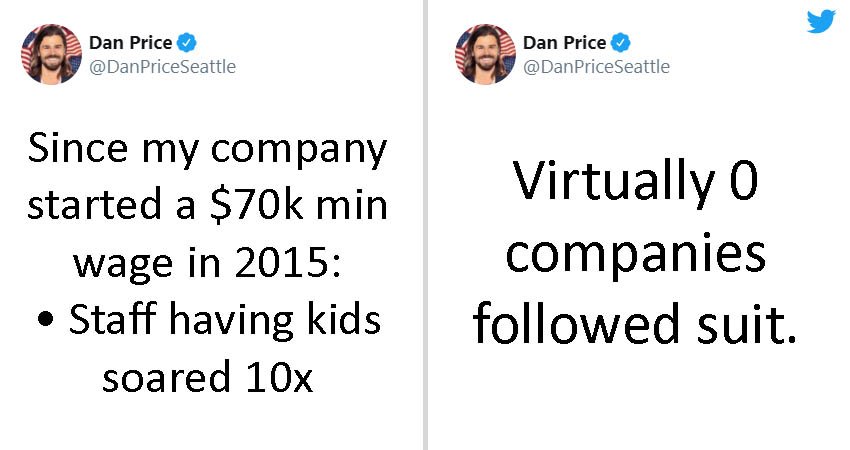Open Dan Price's avatar in the right tweet
The height and width of the screenshot is (450, 850).
[x=485, y=54]
